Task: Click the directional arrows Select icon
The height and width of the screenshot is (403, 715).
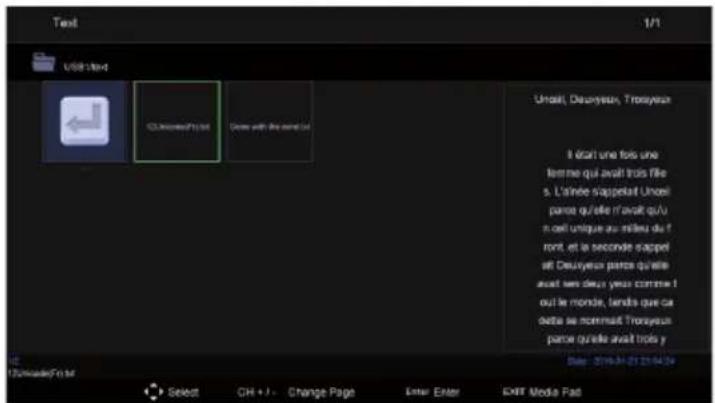Action: point(154,392)
